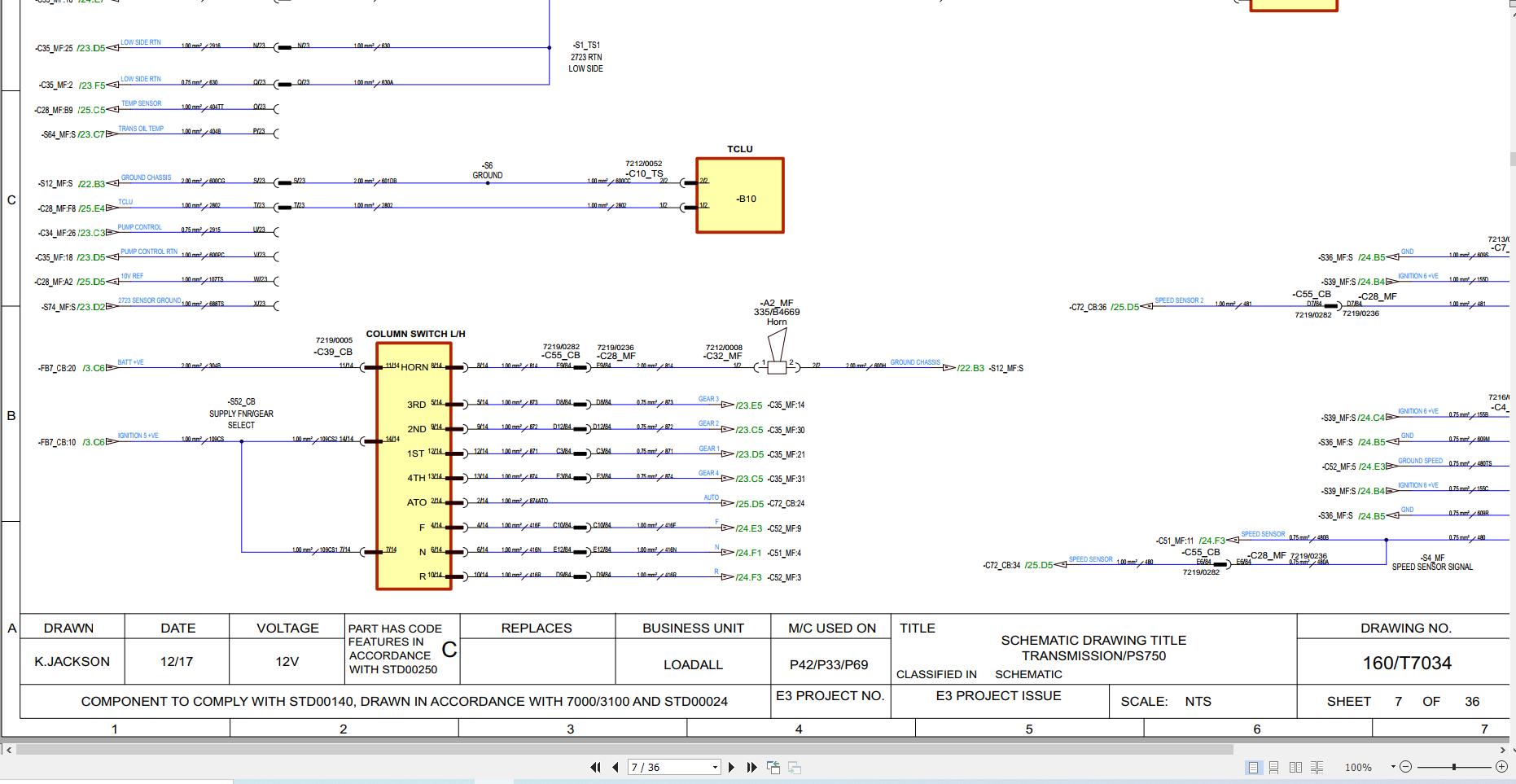Go to the previous page
Viewport: 1516px width, 784px height.
point(616,767)
